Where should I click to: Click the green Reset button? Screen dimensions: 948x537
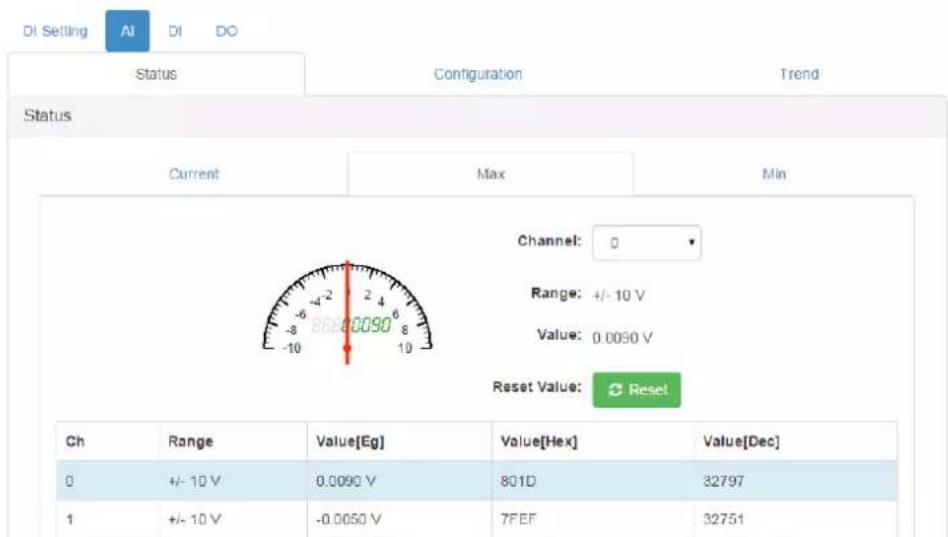click(x=637, y=390)
